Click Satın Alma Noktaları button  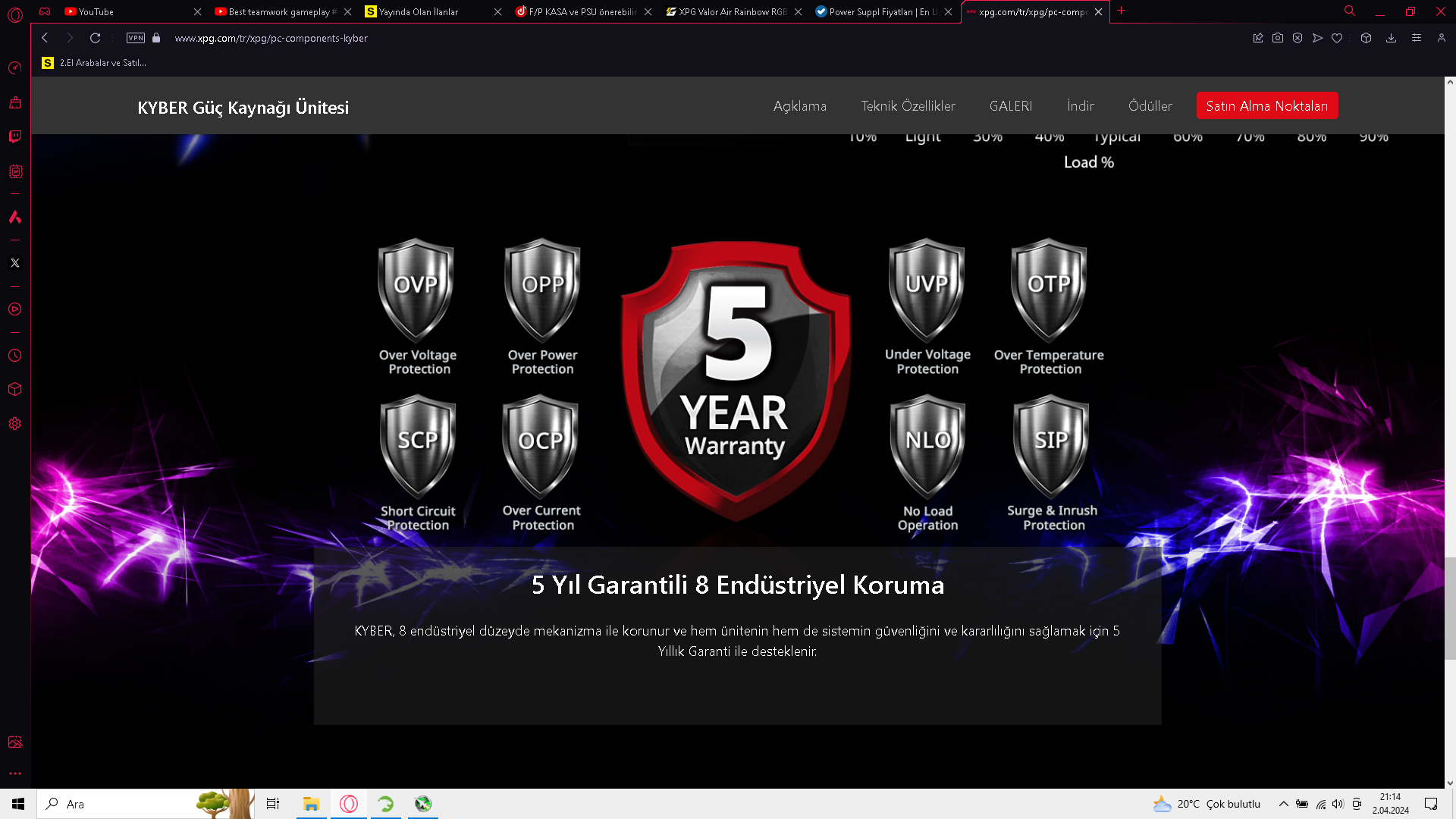click(x=1266, y=106)
